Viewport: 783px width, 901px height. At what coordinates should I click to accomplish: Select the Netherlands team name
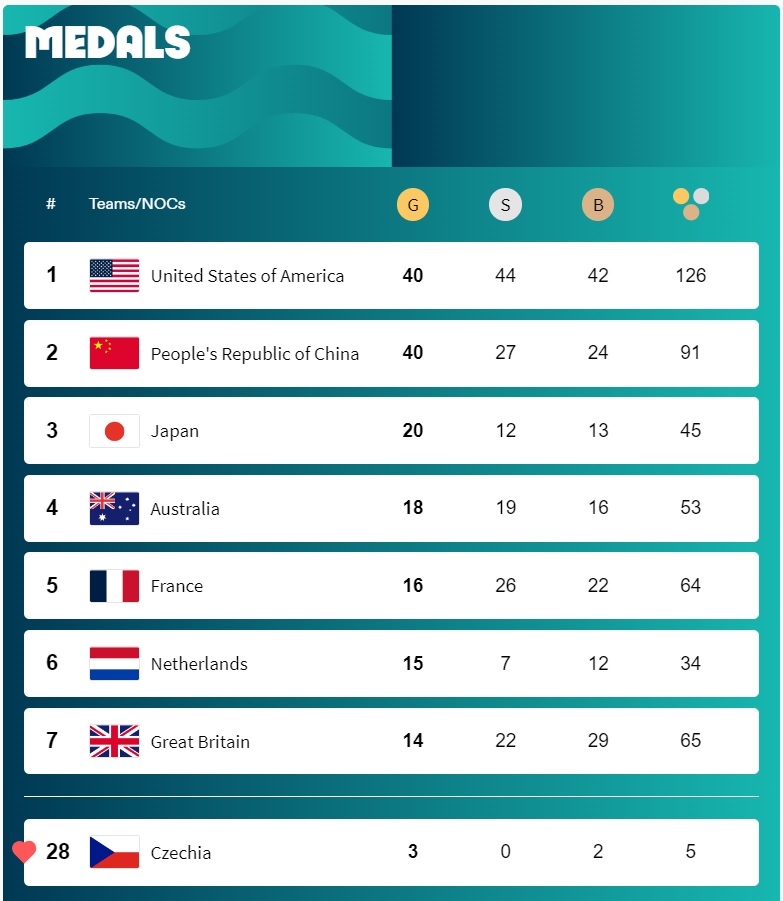199,664
